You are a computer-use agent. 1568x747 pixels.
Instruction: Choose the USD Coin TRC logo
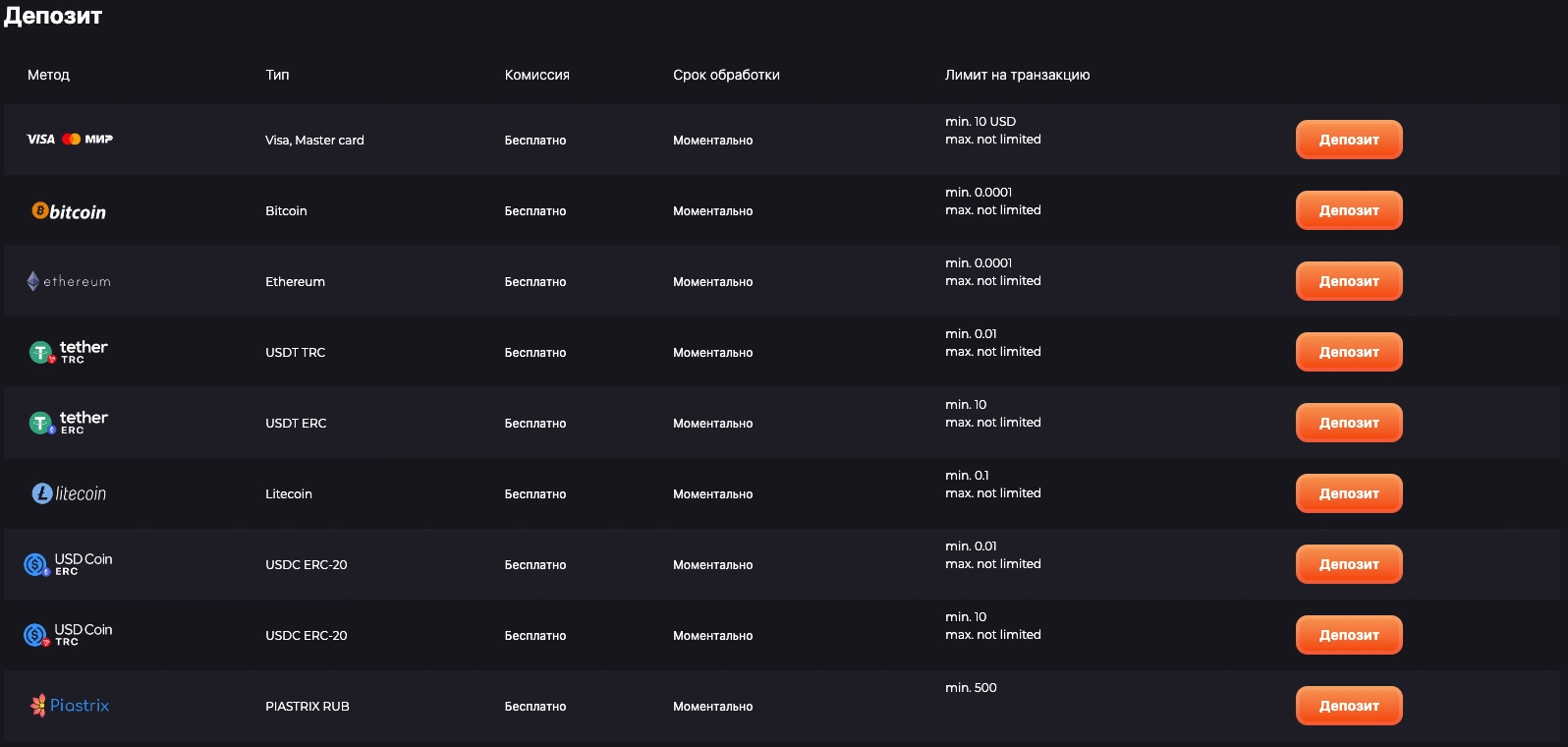pyautogui.click(x=69, y=635)
